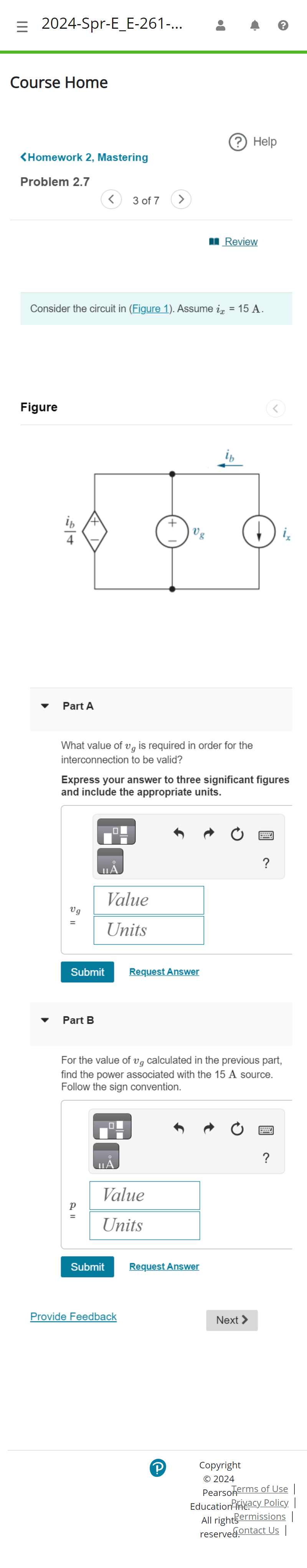Open the account profile icon
Screen dimensions: 307x1568
coord(221,26)
